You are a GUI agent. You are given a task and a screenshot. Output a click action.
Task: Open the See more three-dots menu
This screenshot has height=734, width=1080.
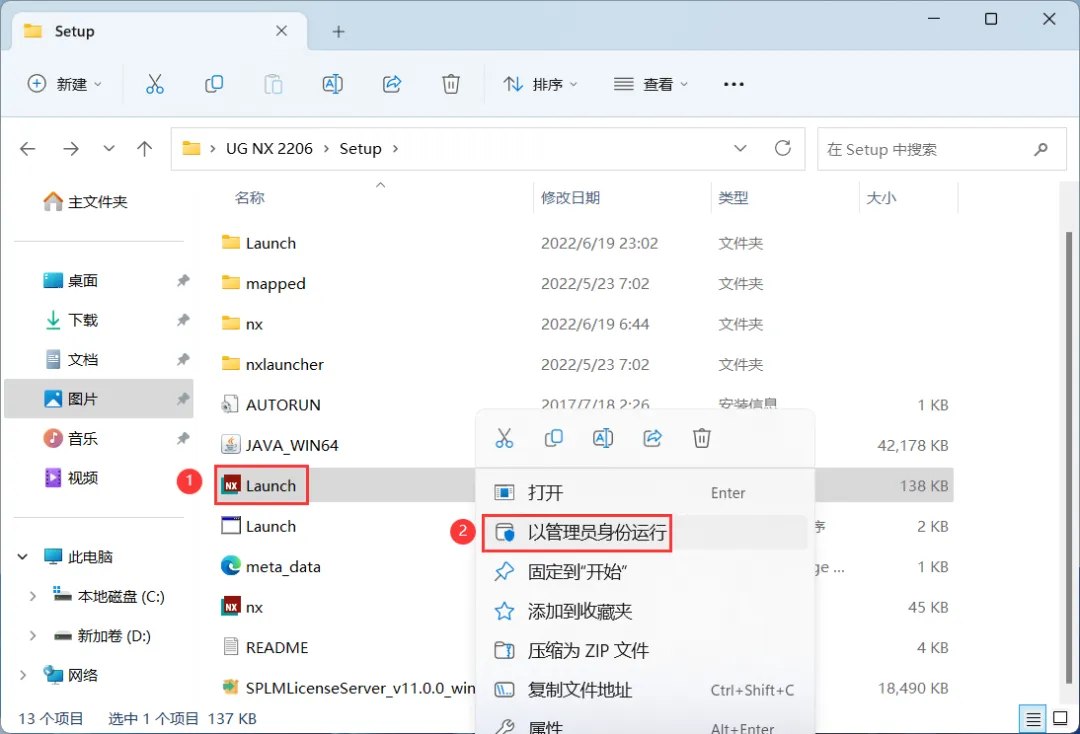coord(734,84)
